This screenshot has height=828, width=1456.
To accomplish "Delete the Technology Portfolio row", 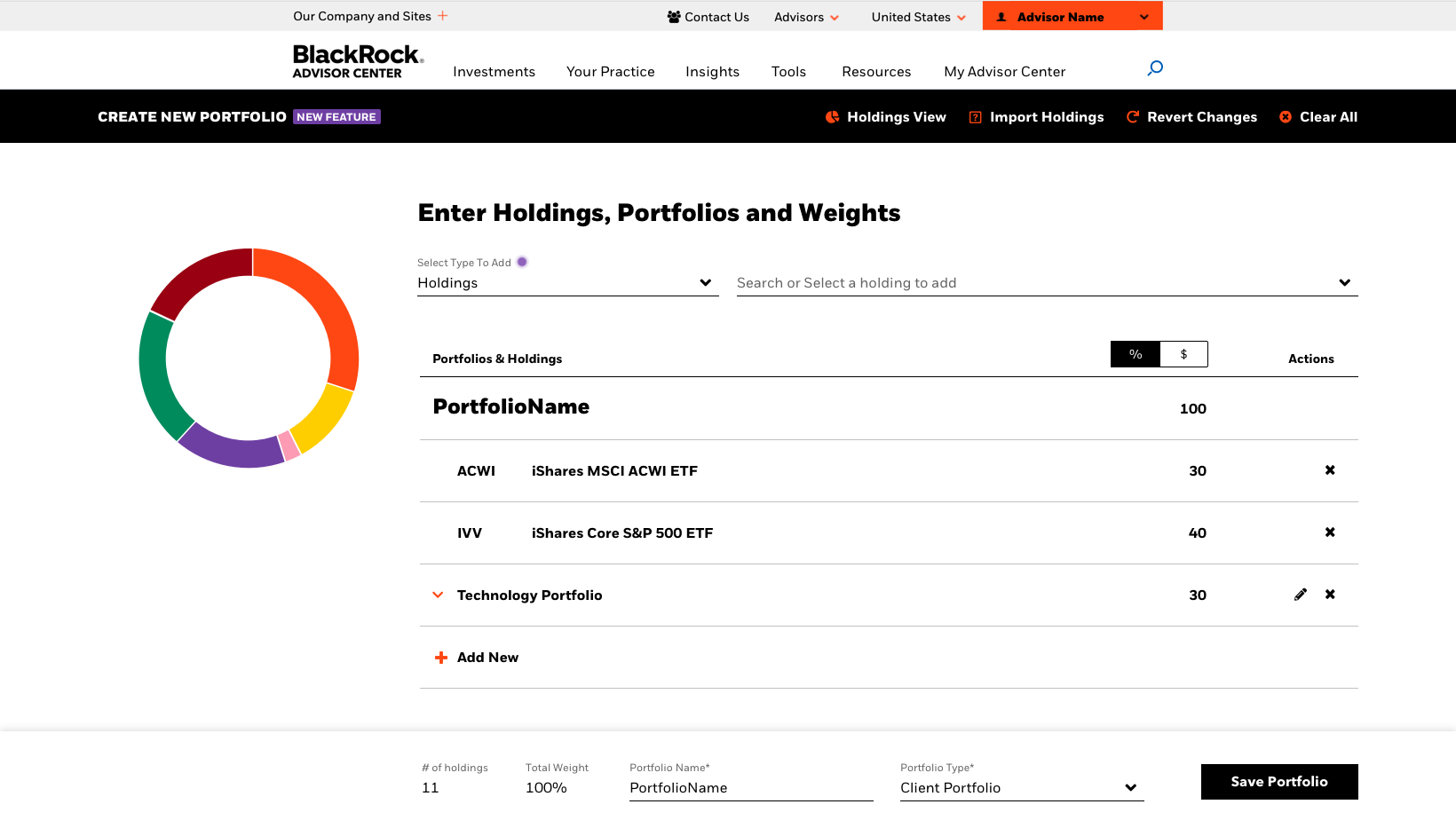I will pyautogui.click(x=1330, y=595).
